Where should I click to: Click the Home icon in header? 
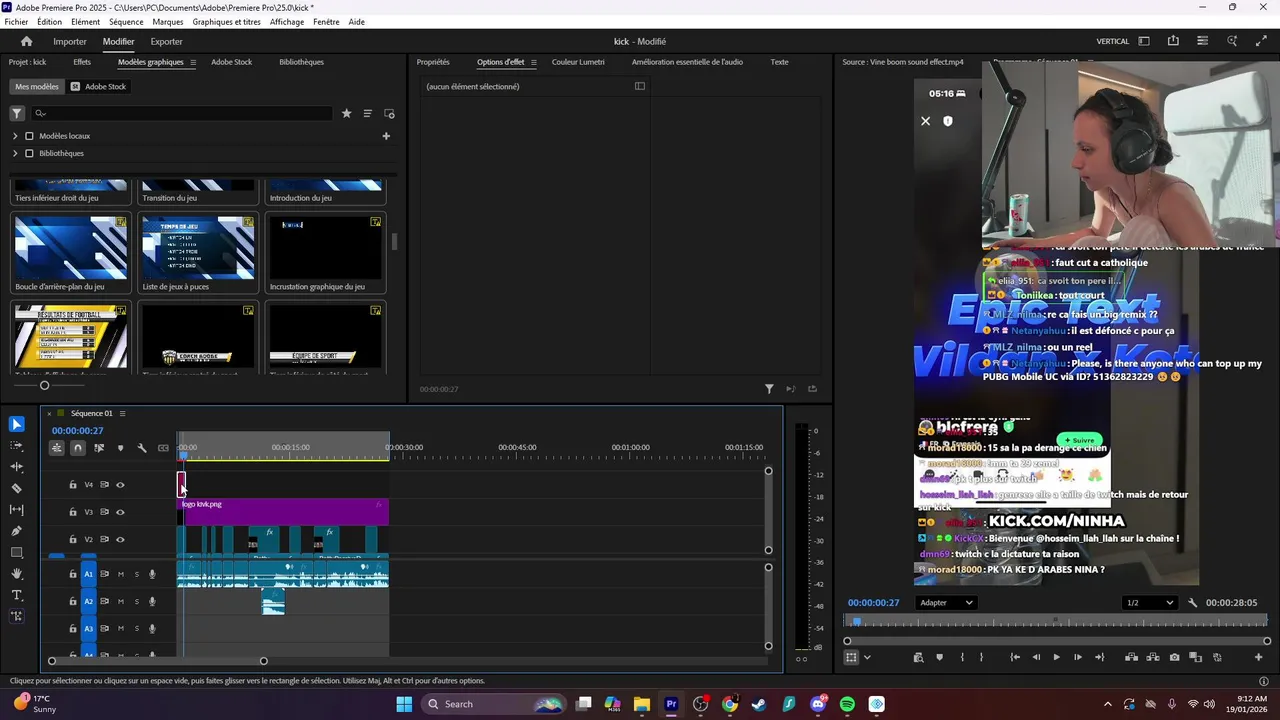click(26, 41)
